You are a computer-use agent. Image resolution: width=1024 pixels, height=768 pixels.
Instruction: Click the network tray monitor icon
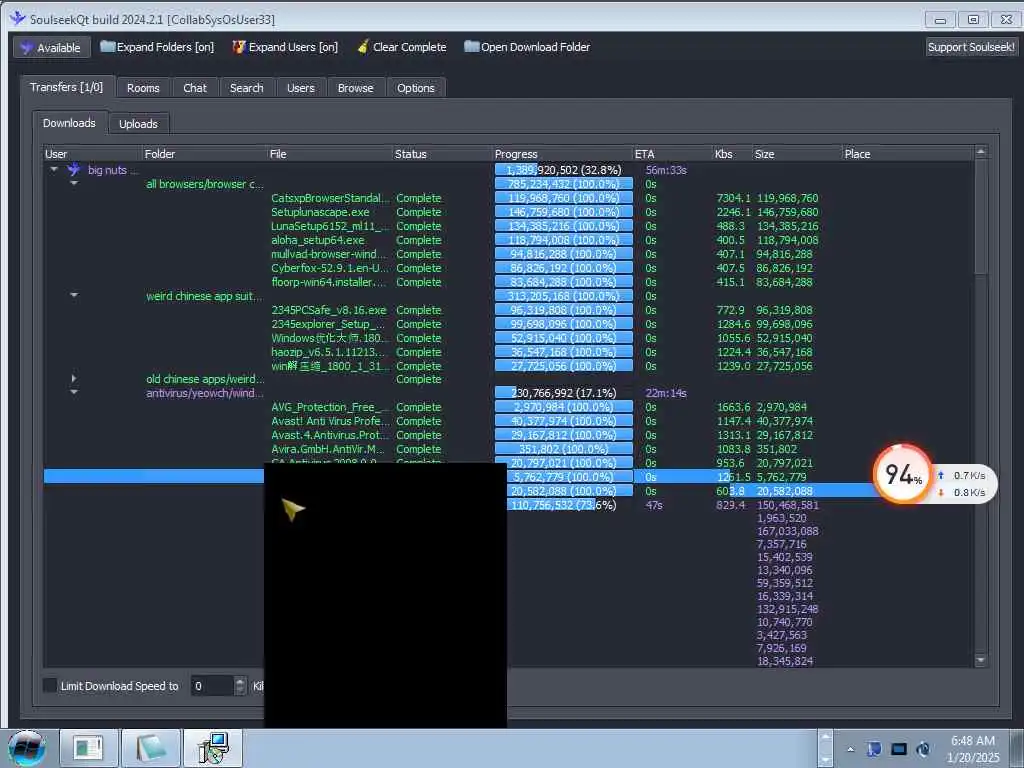pyautogui.click(x=899, y=749)
